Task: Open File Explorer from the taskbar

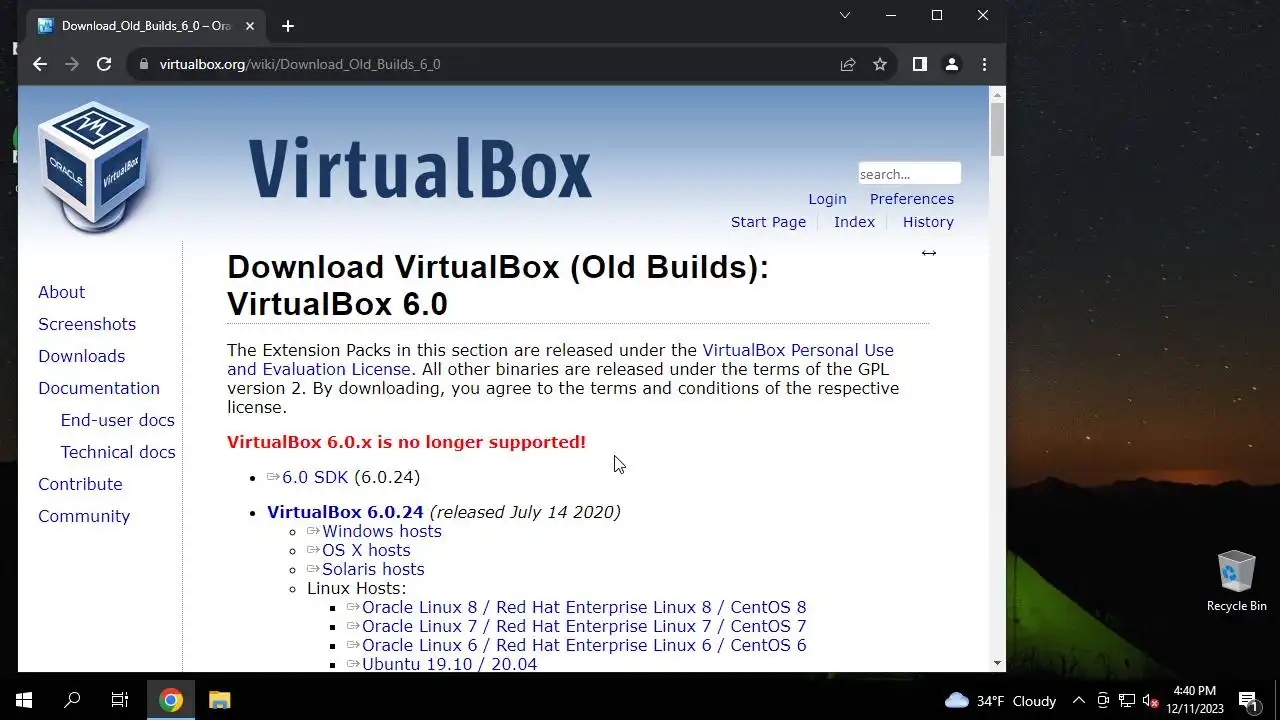Action: coord(219,700)
